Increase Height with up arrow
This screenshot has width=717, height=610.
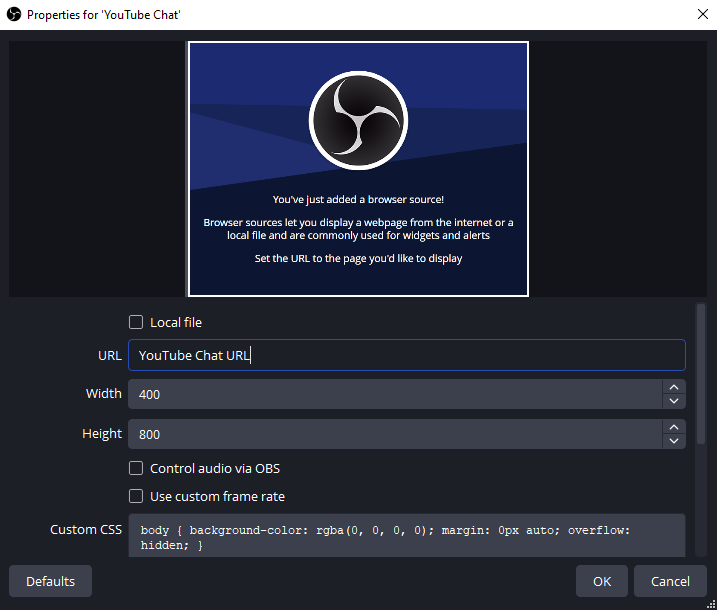pos(674,427)
